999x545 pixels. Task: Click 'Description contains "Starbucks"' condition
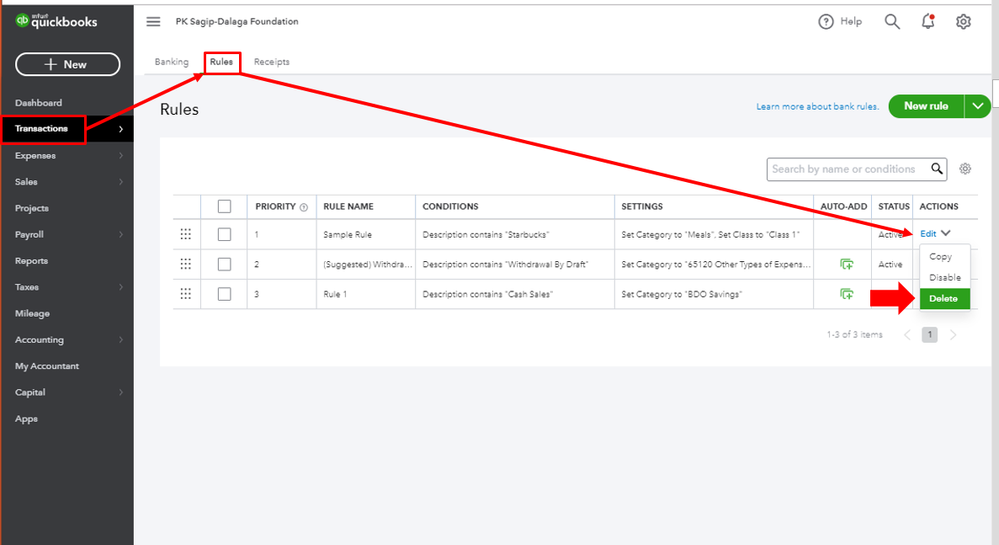[485, 235]
